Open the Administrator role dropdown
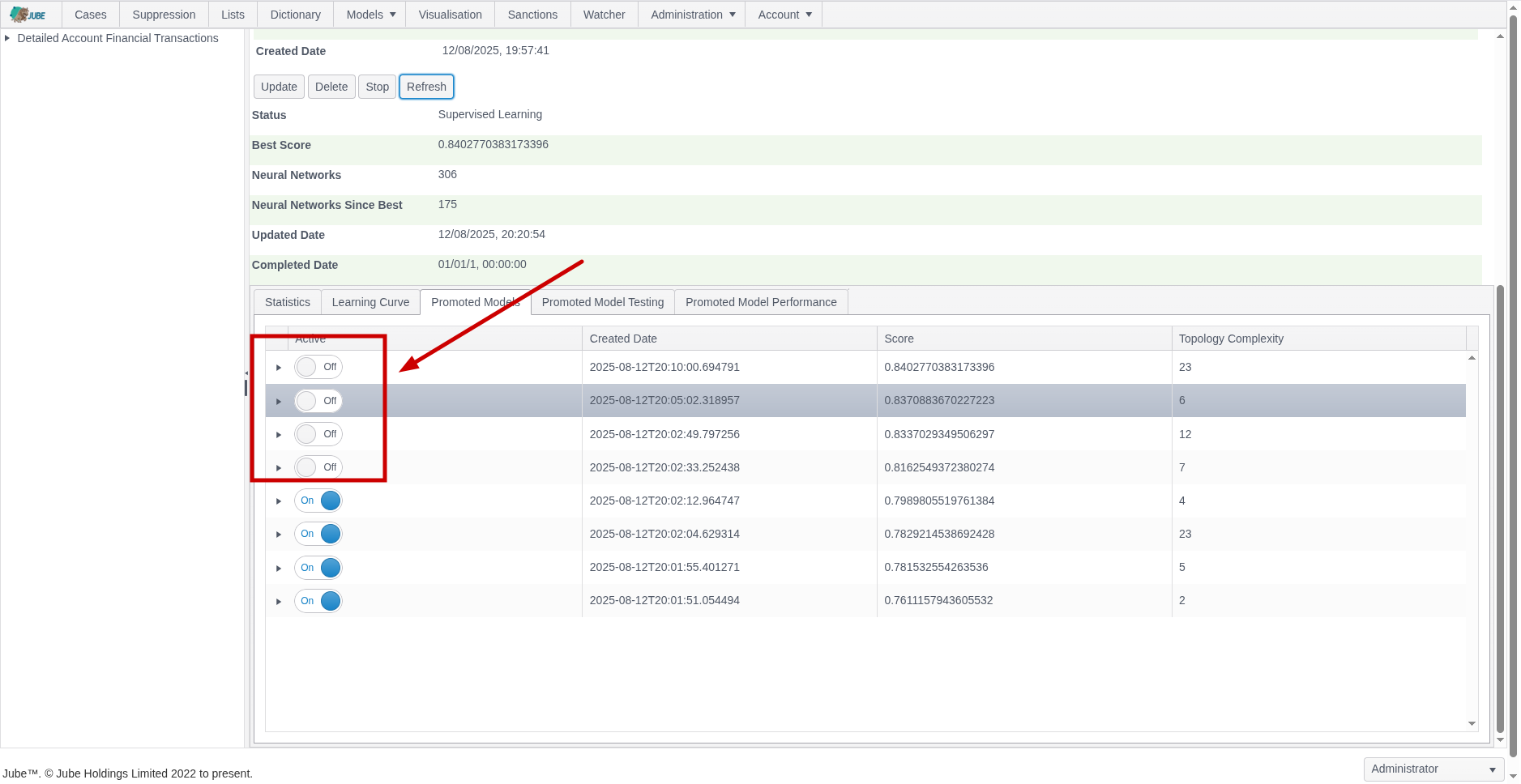This screenshot has width=1521, height=784. tap(1433, 769)
